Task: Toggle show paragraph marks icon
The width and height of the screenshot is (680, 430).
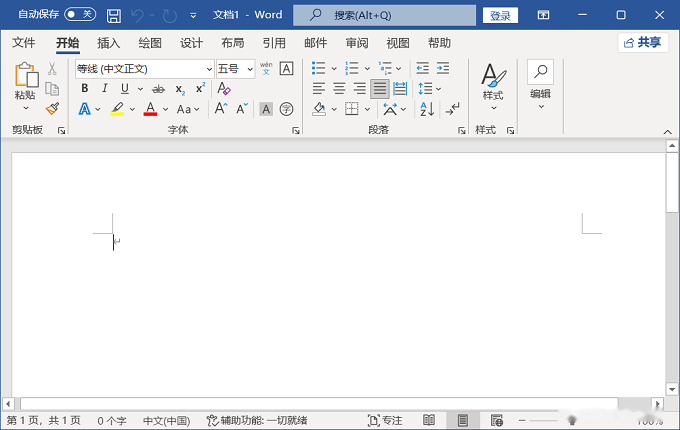Action: click(452, 109)
